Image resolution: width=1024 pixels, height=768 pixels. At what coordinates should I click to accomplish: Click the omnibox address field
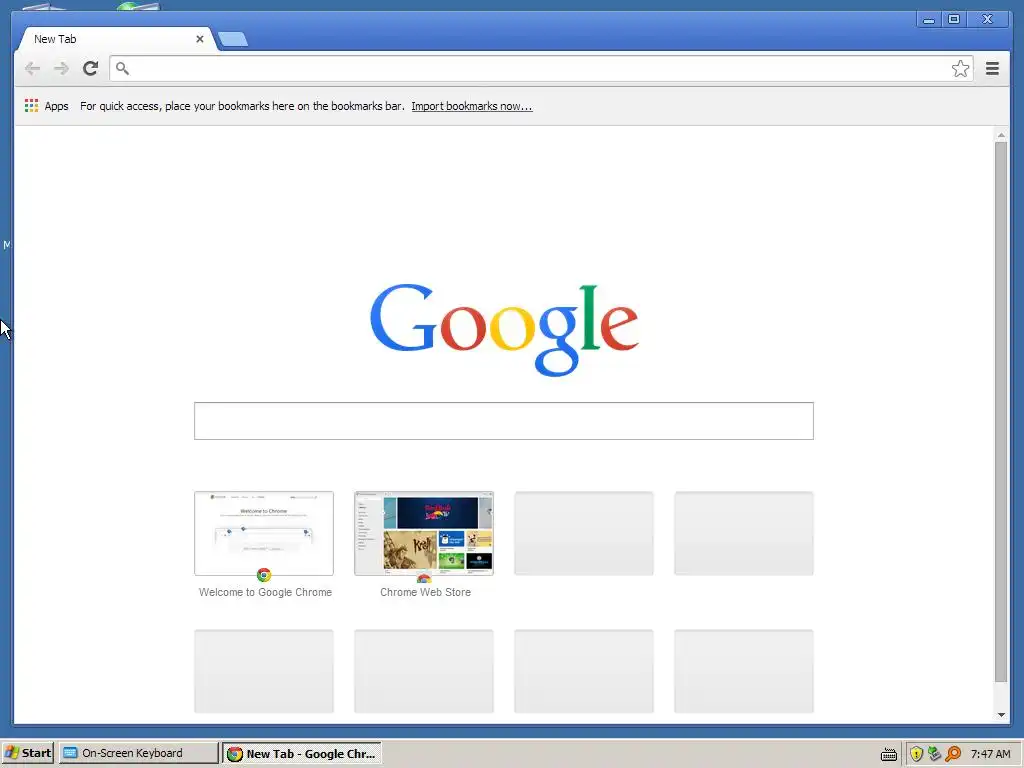[x=541, y=69]
